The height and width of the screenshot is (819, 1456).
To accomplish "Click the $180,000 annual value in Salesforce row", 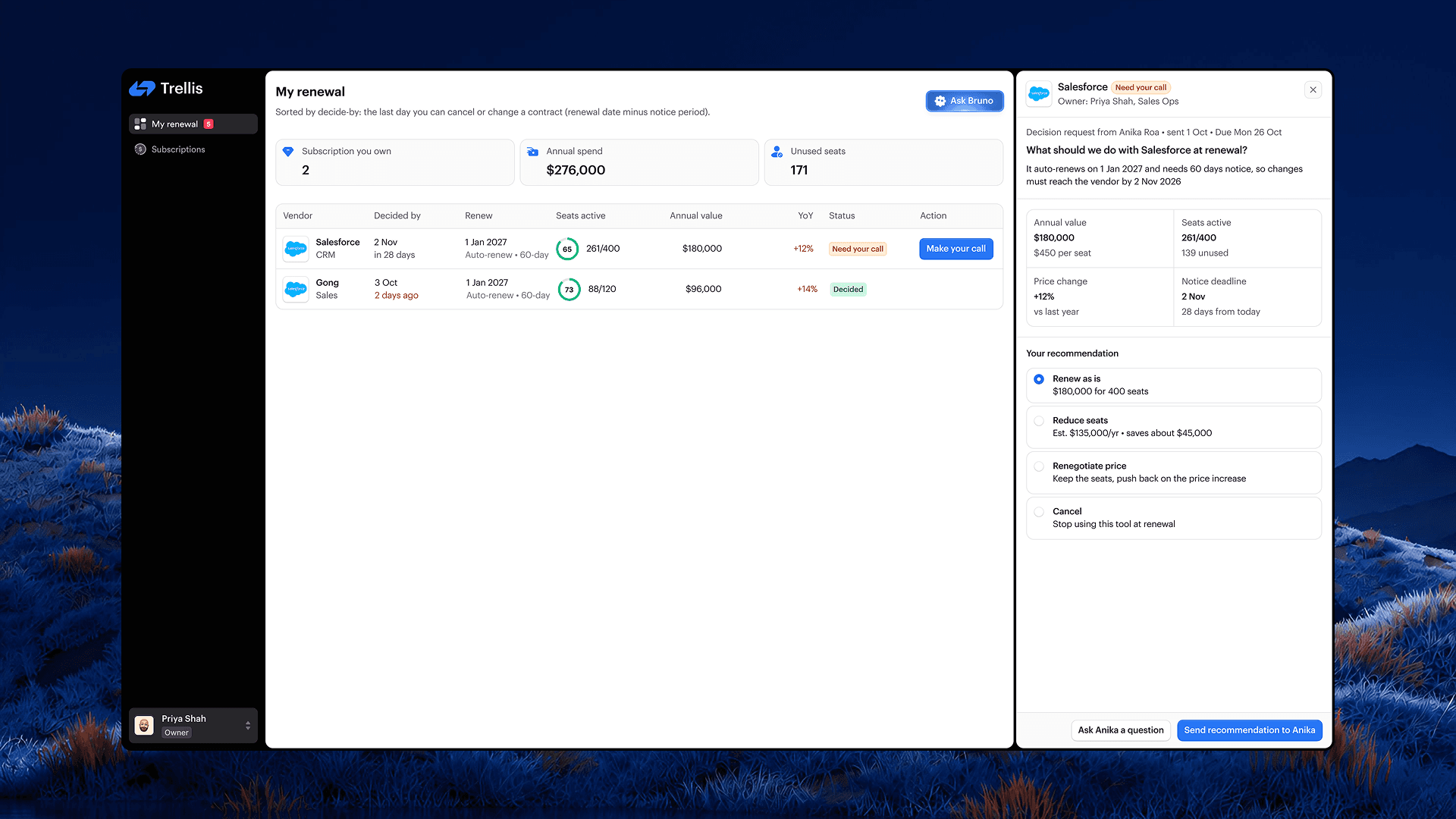I will point(702,249).
